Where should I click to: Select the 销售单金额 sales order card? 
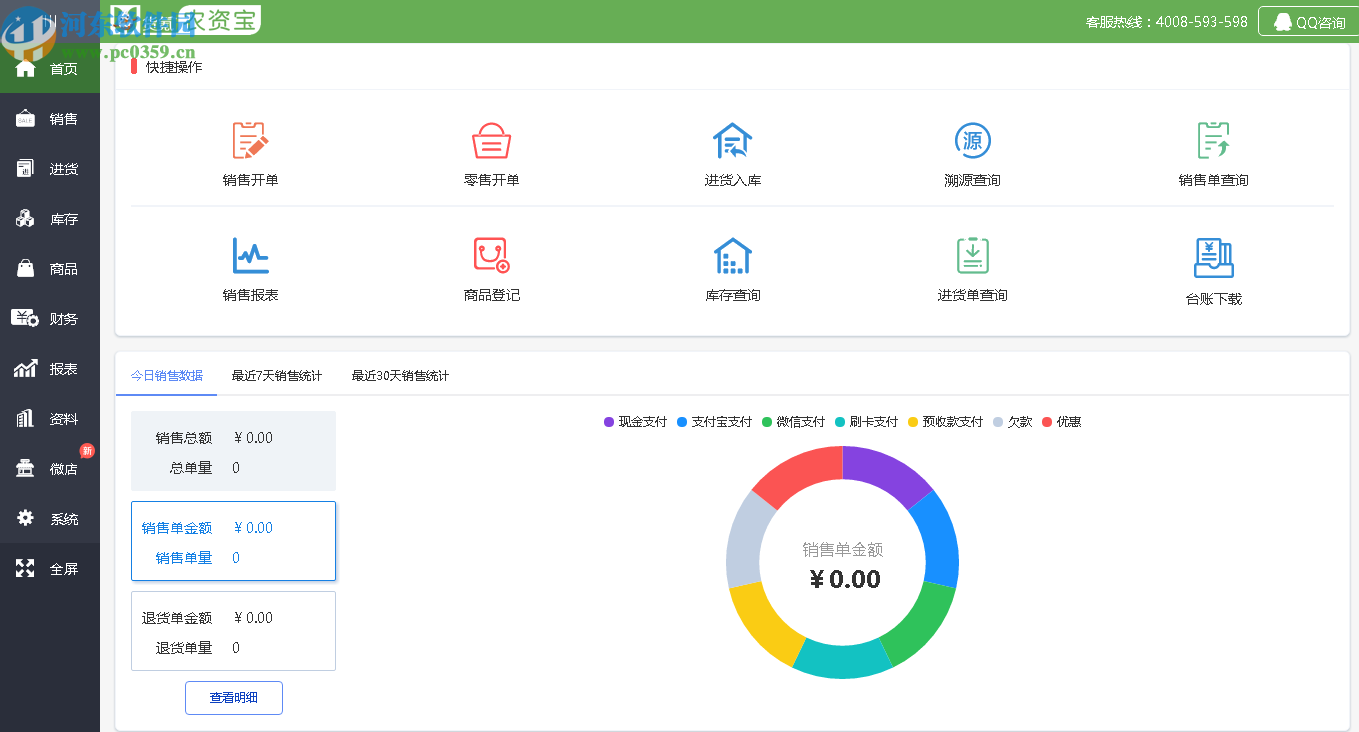coord(233,541)
